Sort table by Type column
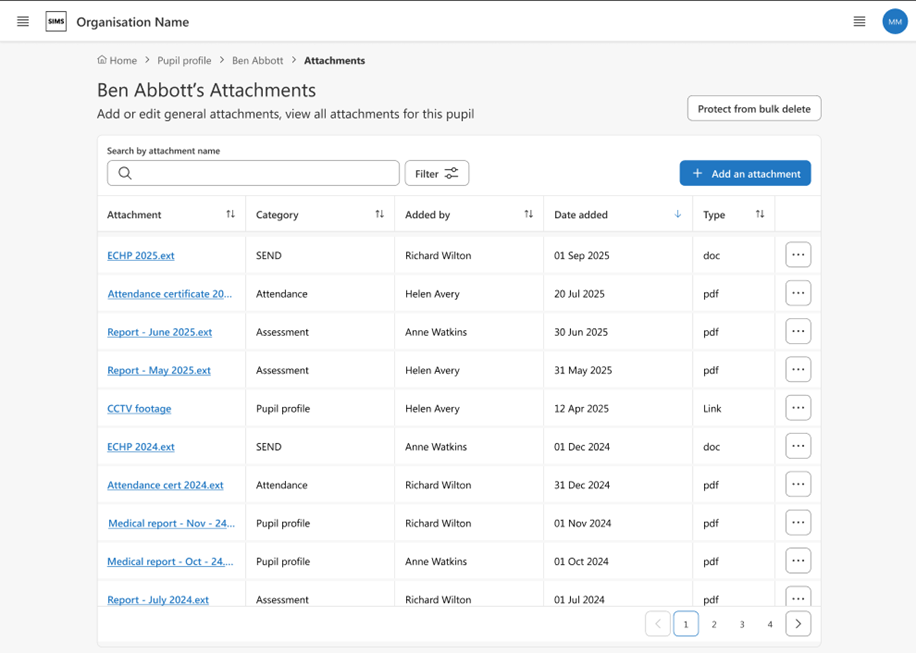Image resolution: width=916 pixels, height=653 pixels. (x=760, y=214)
